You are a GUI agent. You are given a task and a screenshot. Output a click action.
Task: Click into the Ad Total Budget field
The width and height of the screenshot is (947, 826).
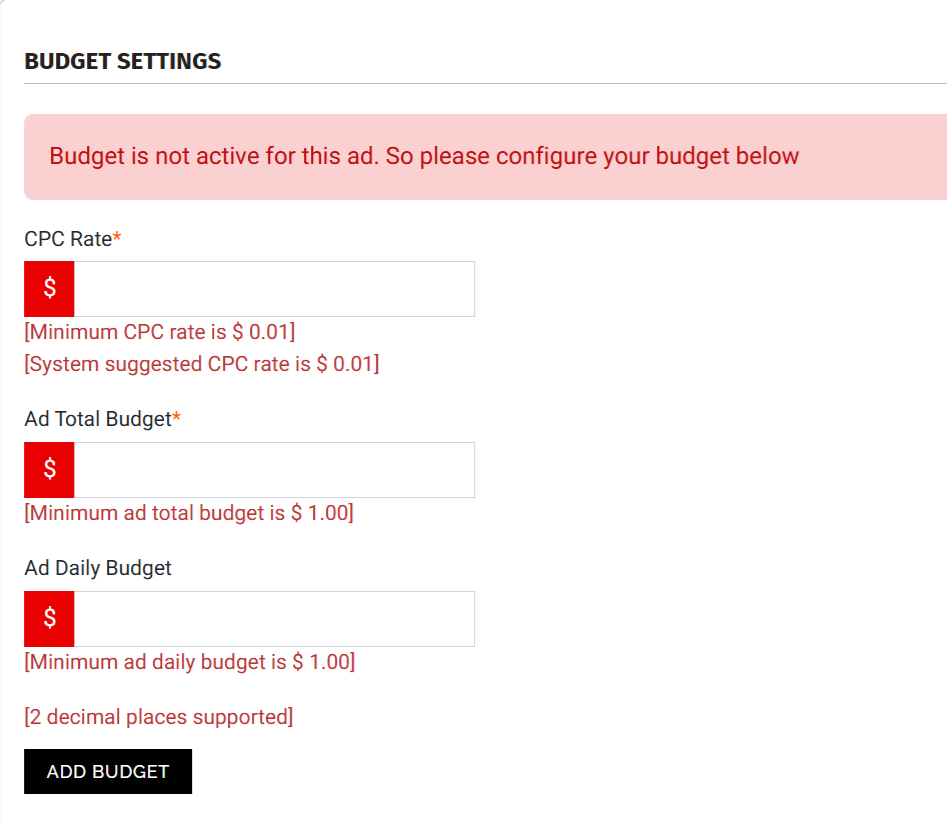tap(274, 470)
